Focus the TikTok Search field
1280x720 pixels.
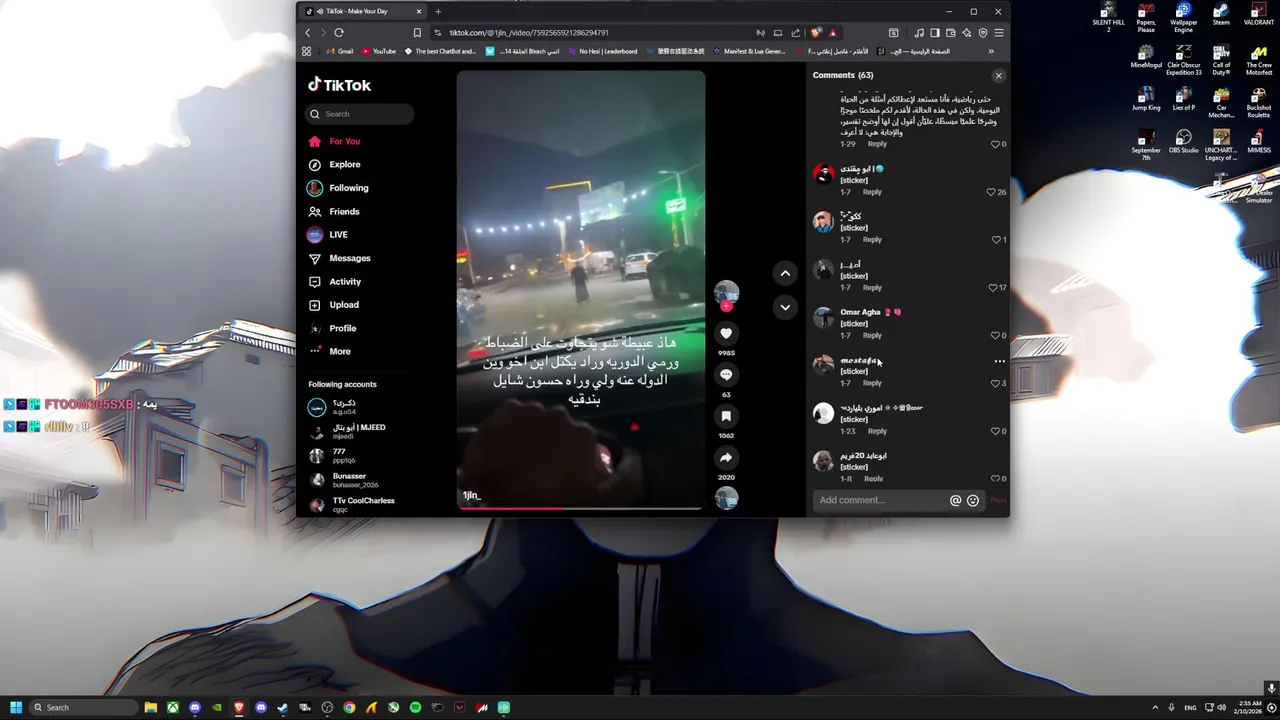pos(360,114)
